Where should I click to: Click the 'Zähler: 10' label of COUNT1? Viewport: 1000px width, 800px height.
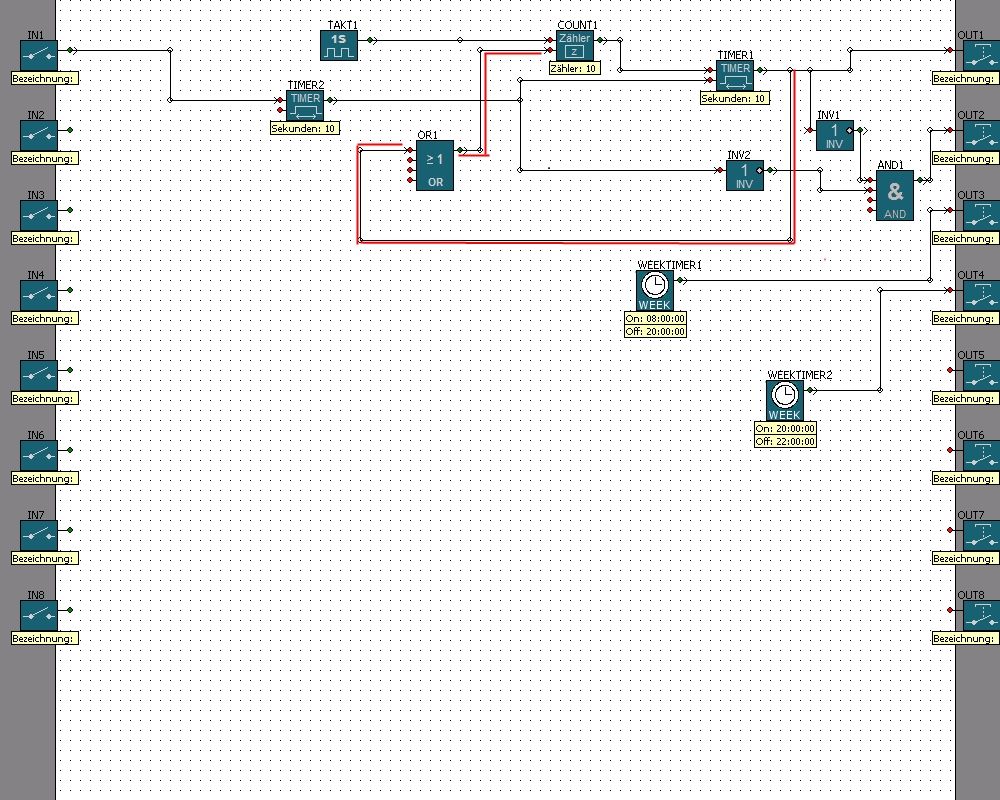pyautogui.click(x=574, y=69)
